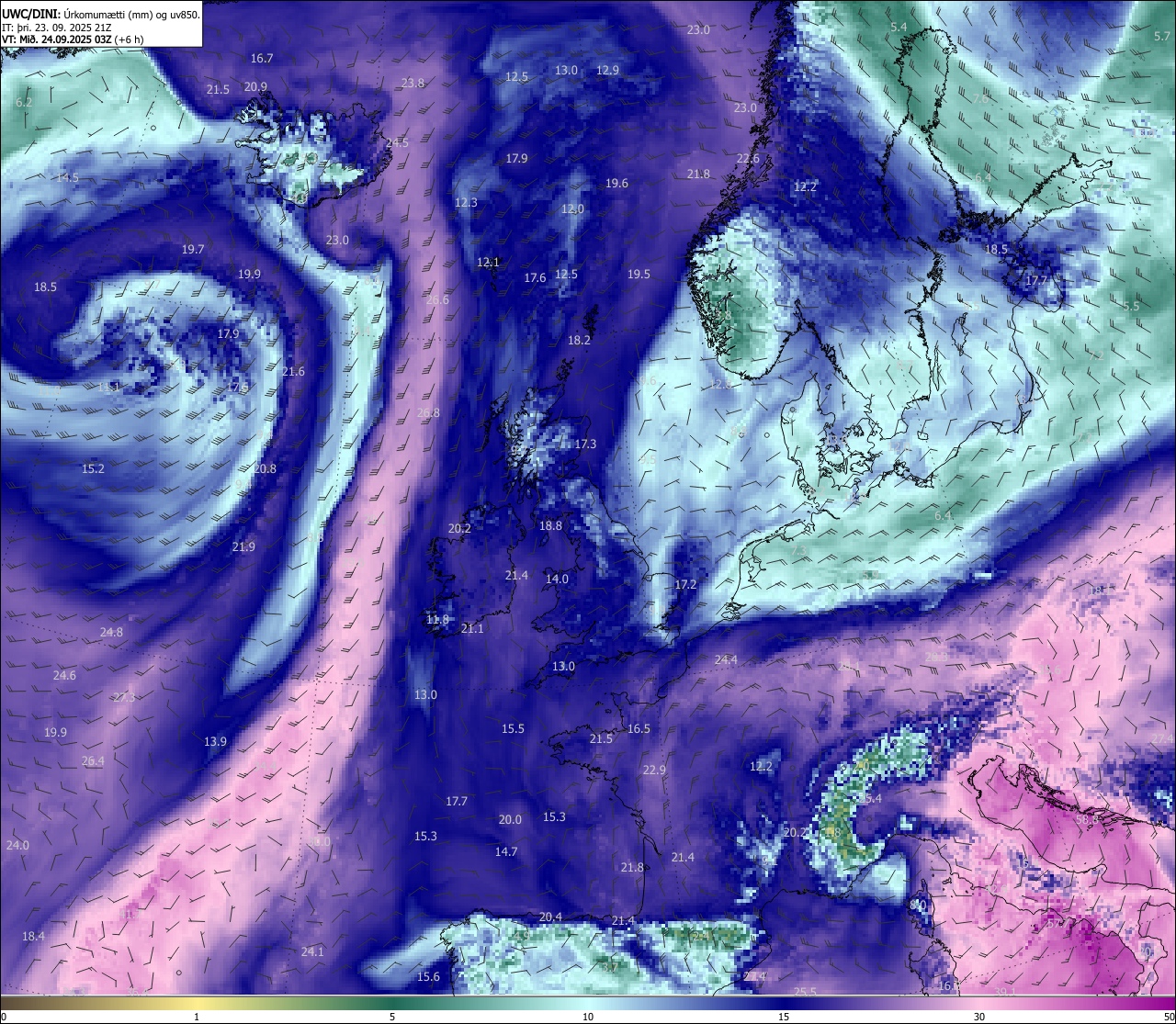Click the value 16.5 over Normandy
Screen dimensions: 1176x1024
tap(639, 729)
